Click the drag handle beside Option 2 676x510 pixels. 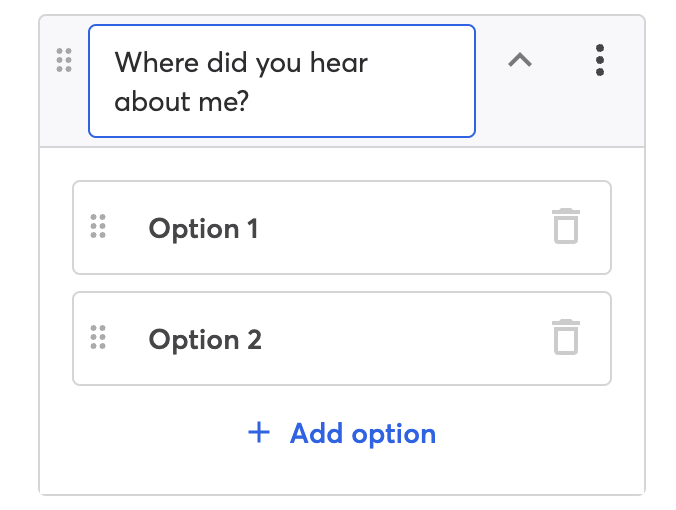pos(98,337)
